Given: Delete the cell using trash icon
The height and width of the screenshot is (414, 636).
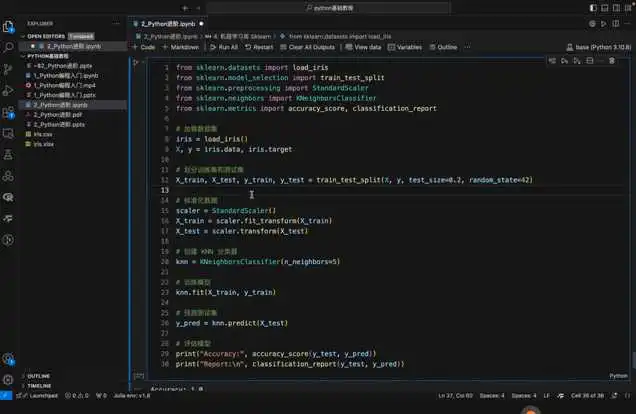Looking at the screenshot, I should pos(612,61).
